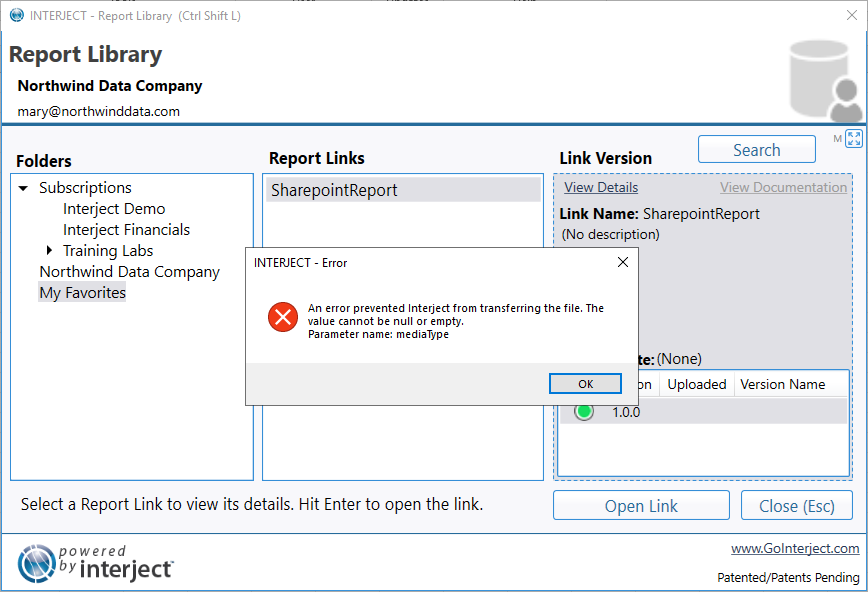
Task: Click the Close (Esc) button
Action: pos(797,506)
